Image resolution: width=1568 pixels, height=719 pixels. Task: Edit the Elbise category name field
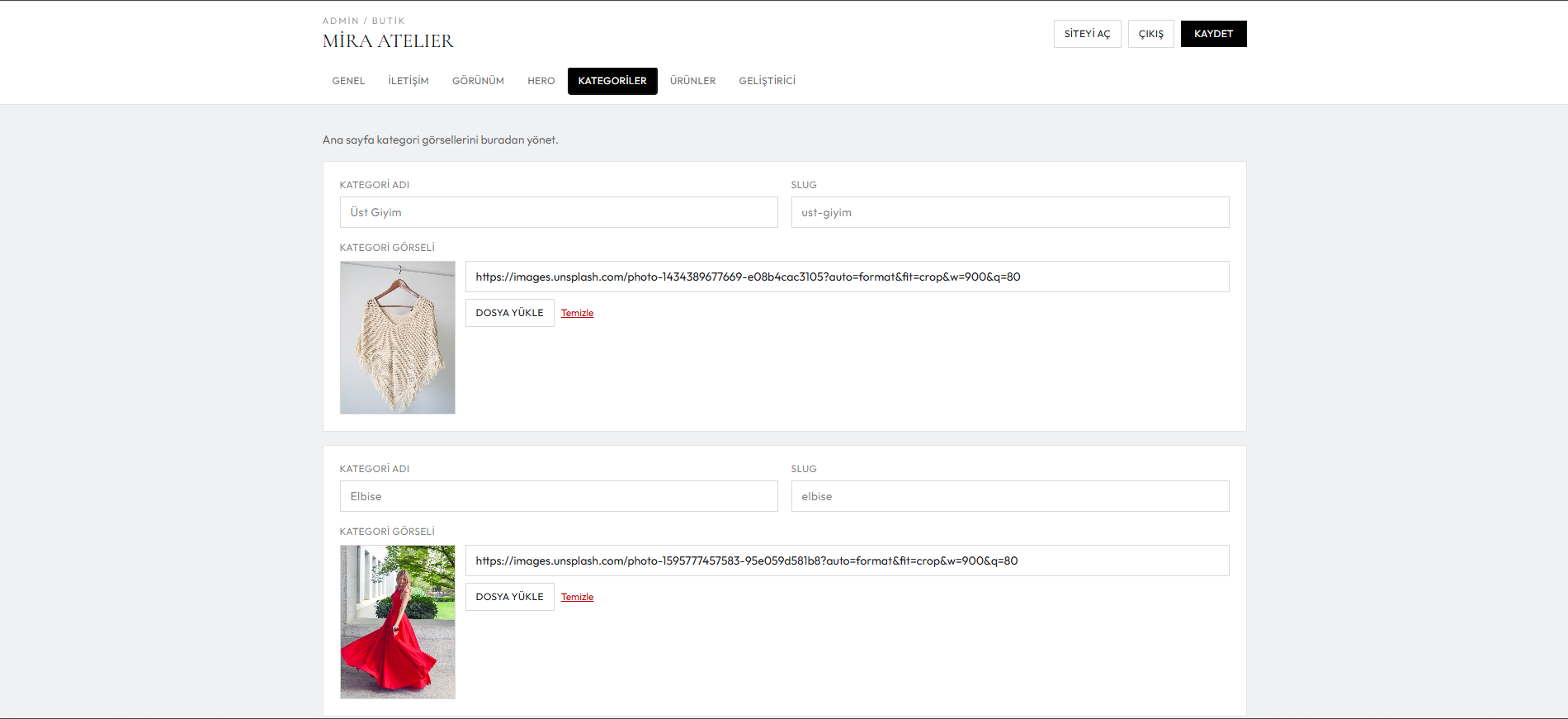click(x=559, y=496)
